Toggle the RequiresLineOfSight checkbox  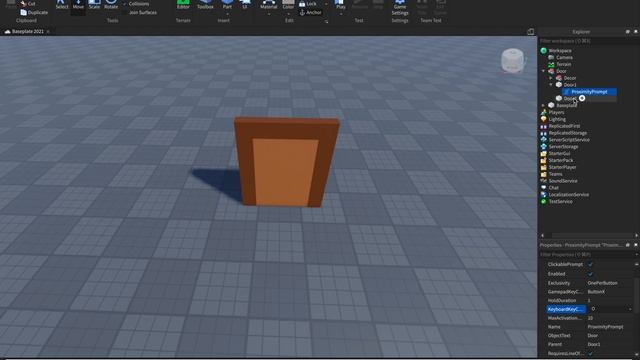(590, 353)
